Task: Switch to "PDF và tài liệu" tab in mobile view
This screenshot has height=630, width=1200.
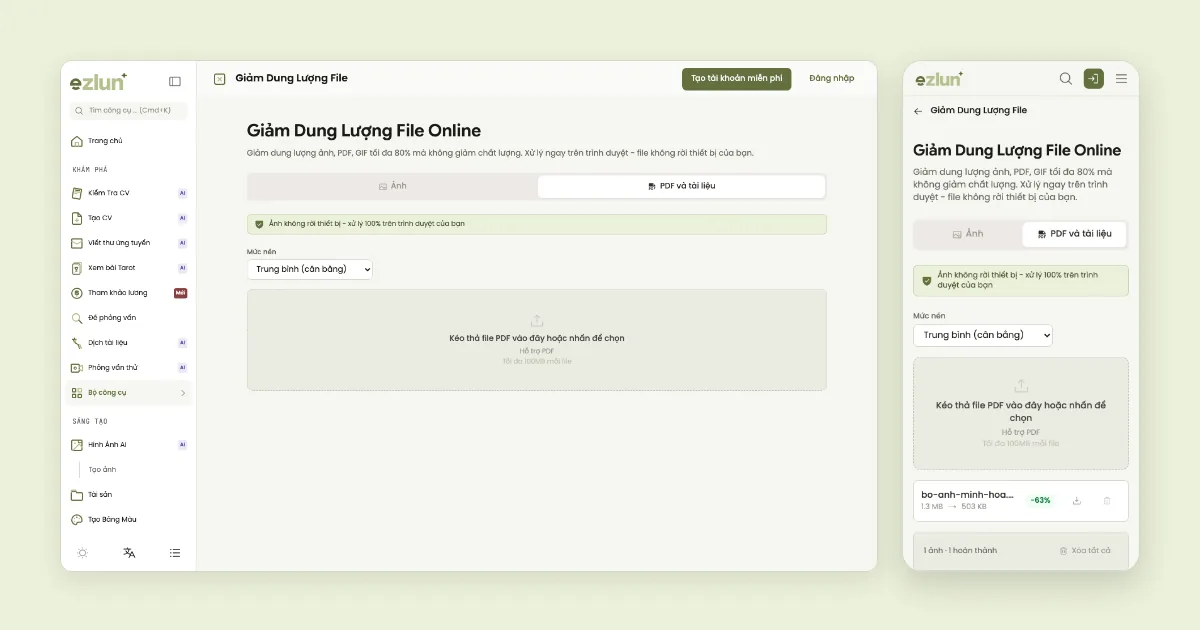Action: point(1075,234)
